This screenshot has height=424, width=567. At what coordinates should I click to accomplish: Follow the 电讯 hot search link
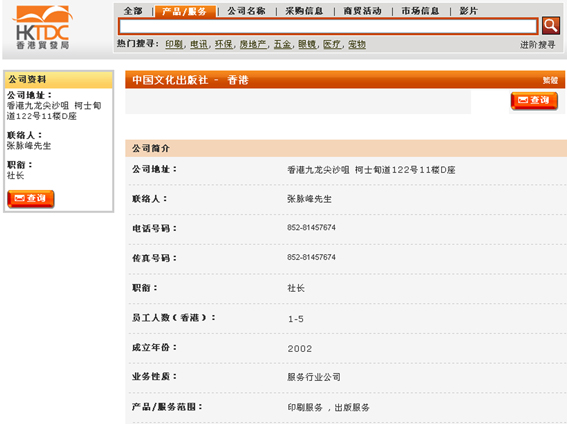pos(199,44)
